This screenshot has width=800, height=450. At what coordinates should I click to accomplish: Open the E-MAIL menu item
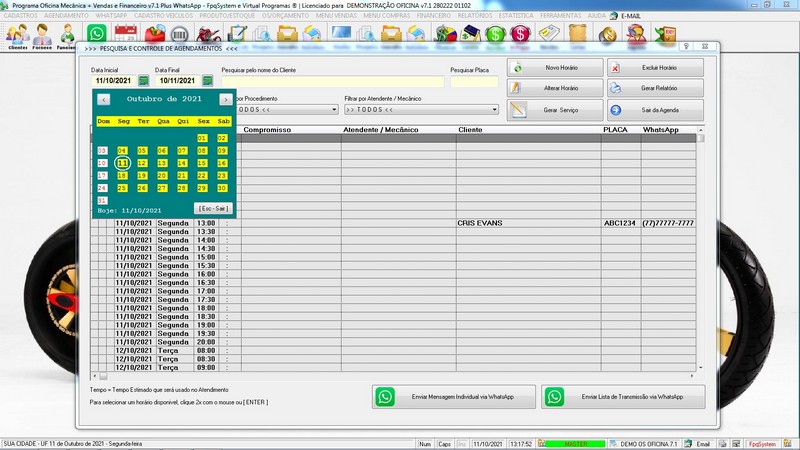626,16
